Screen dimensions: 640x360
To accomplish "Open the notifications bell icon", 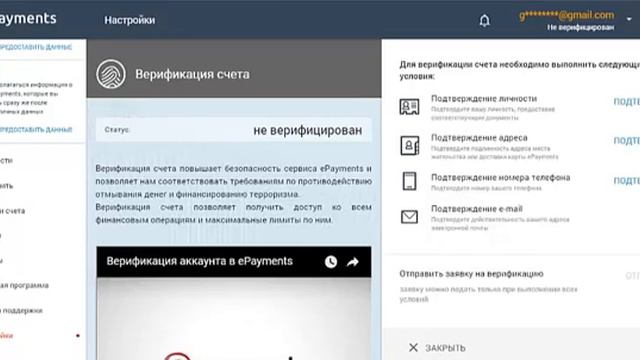I will click(484, 20).
